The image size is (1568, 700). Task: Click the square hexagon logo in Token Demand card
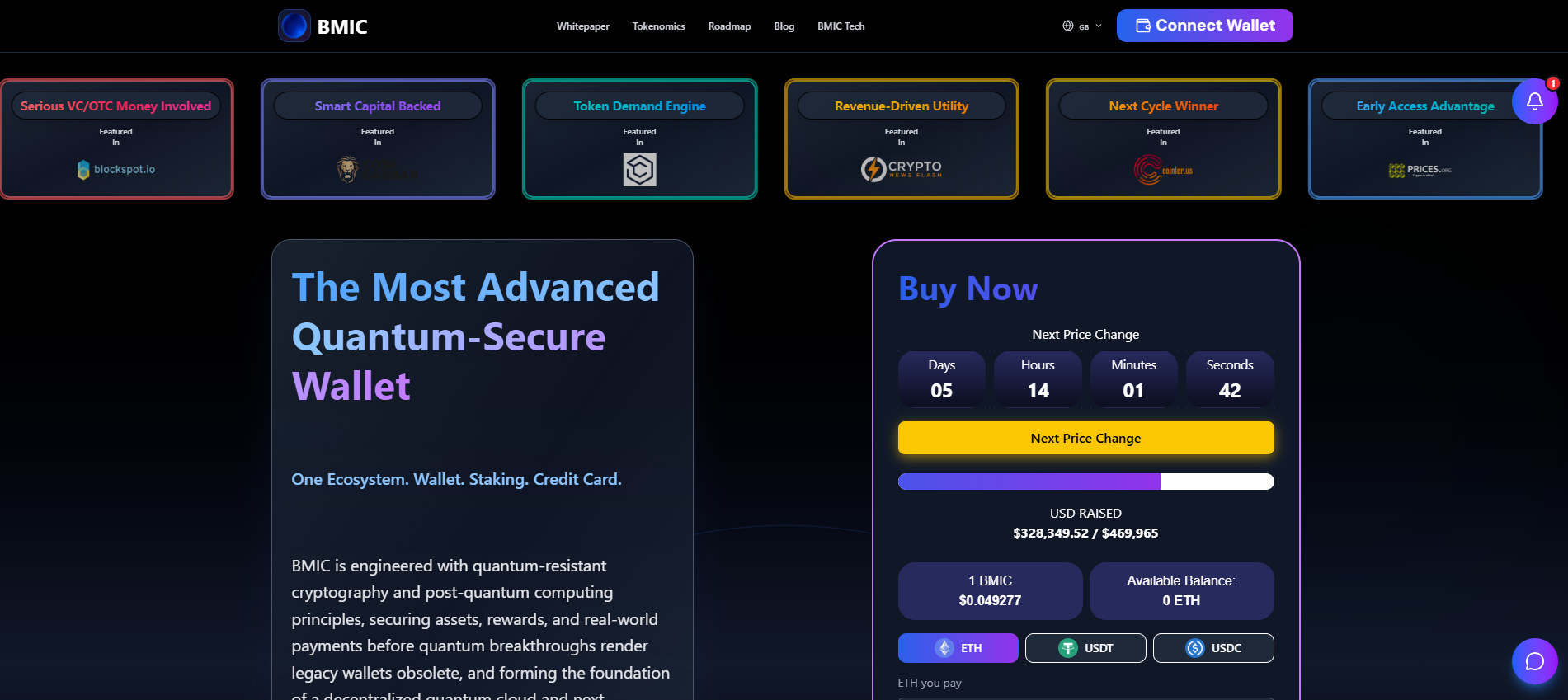[639, 170]
